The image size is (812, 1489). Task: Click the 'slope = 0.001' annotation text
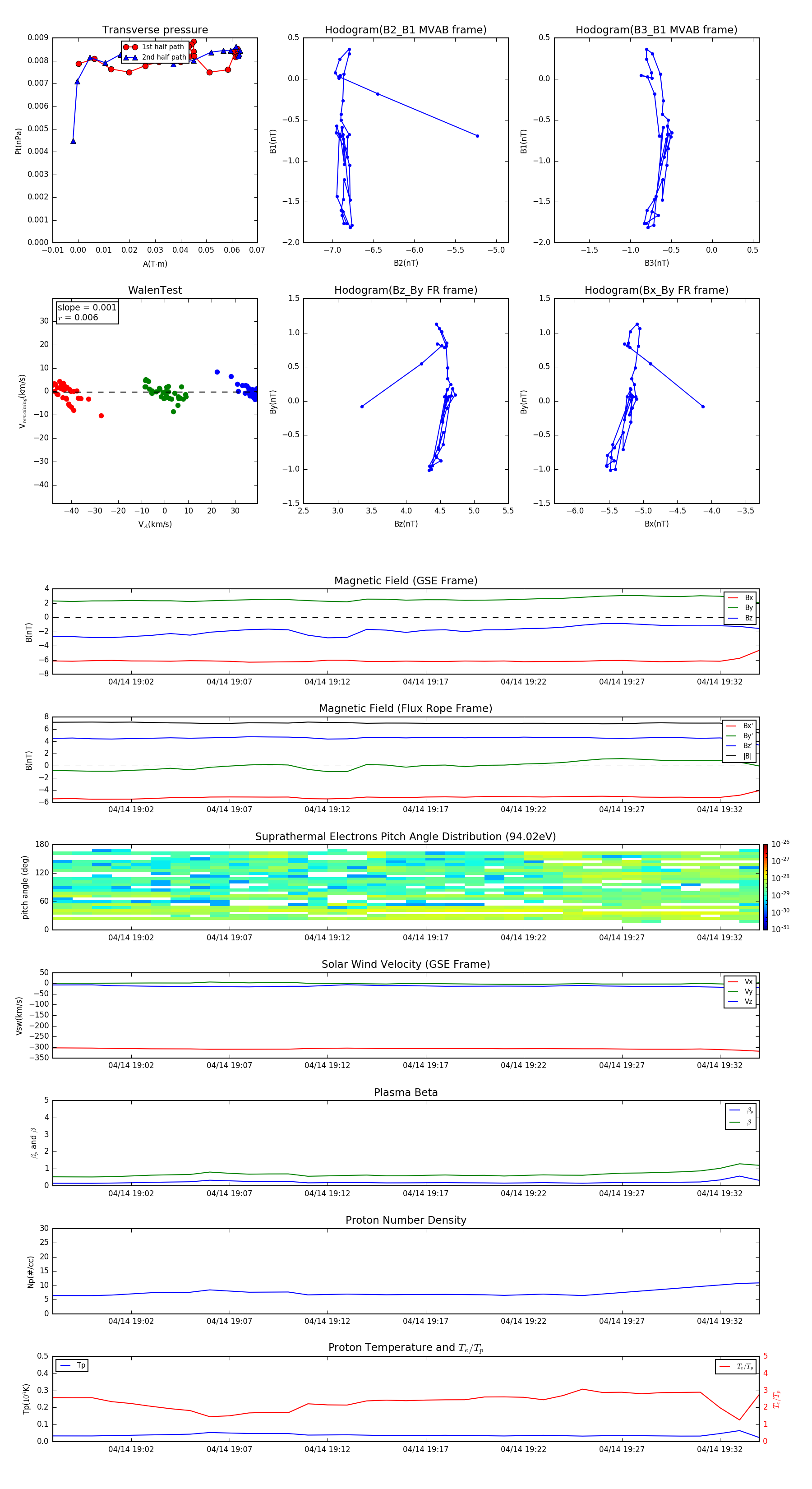pyautogui.click(x=87, y=308)
